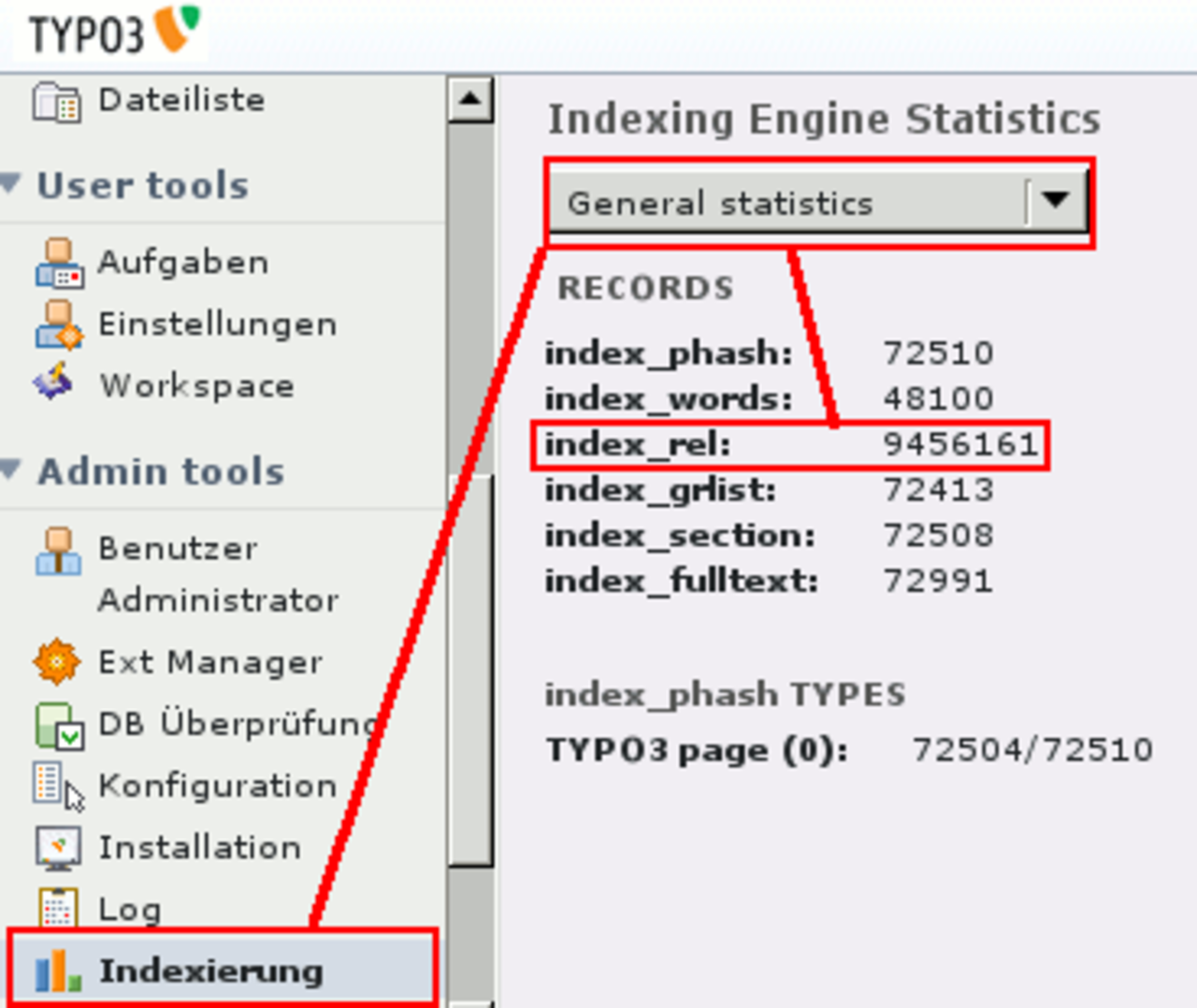
Task: Click the Admin tools heading
Action: pos(161,471)
